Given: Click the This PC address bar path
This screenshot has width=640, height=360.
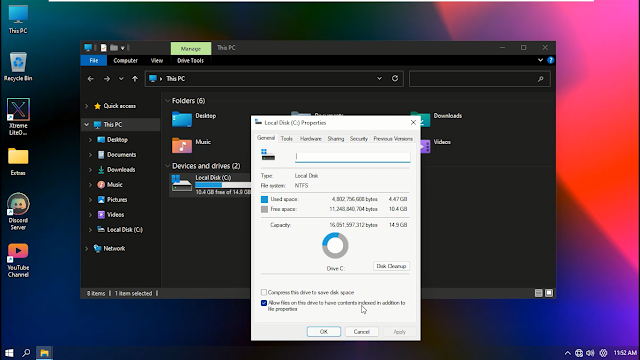Looking at the screenshot, I should pyautogui.click(x=176, y=79).
